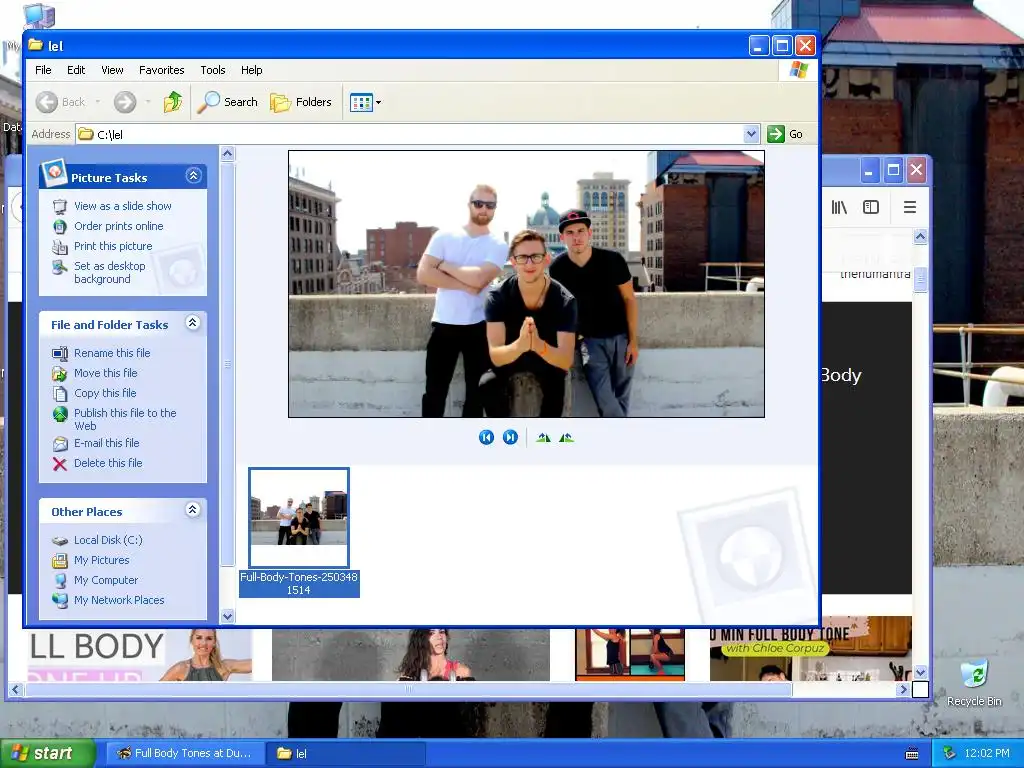Open Local Disk (C:) in Other Places
The height and width of the screenshot is (768, 1024).
click(108, 540)
